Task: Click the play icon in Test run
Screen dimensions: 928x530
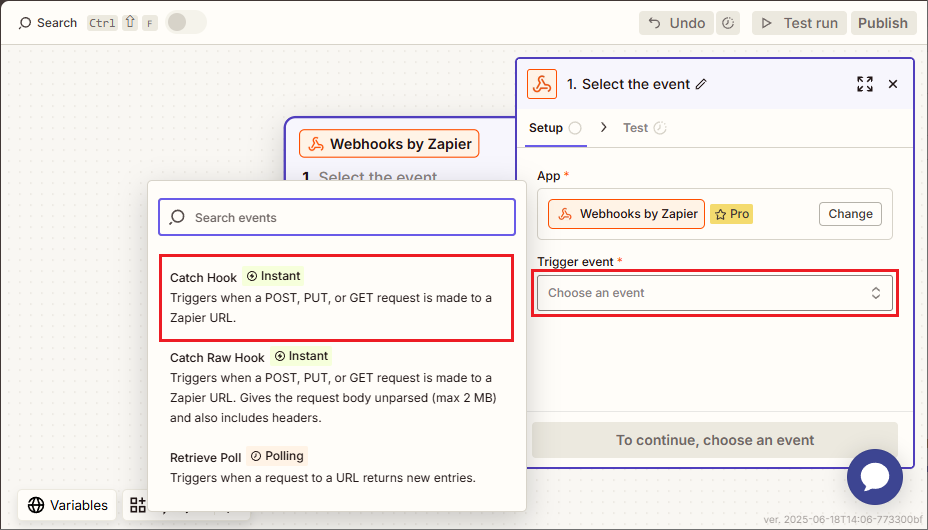Action: point(767,23)
